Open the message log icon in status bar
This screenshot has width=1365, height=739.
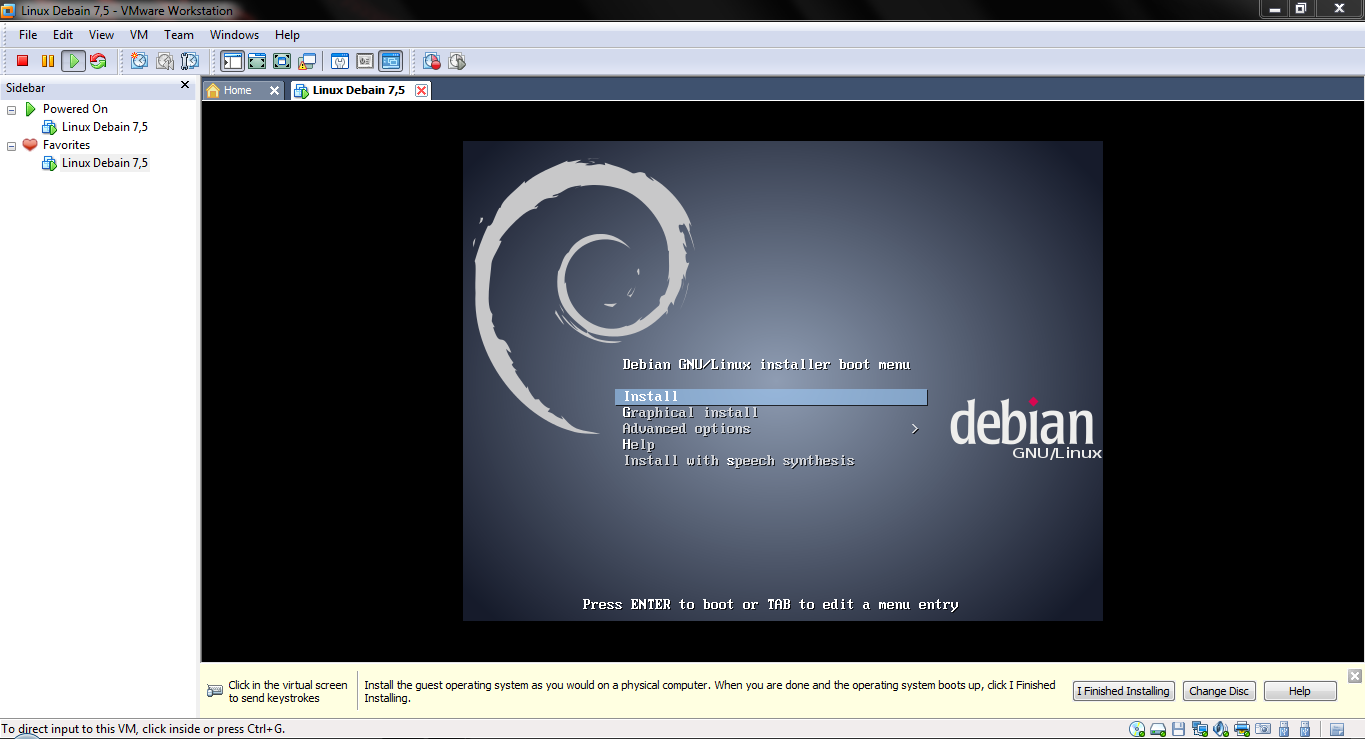1337,729
